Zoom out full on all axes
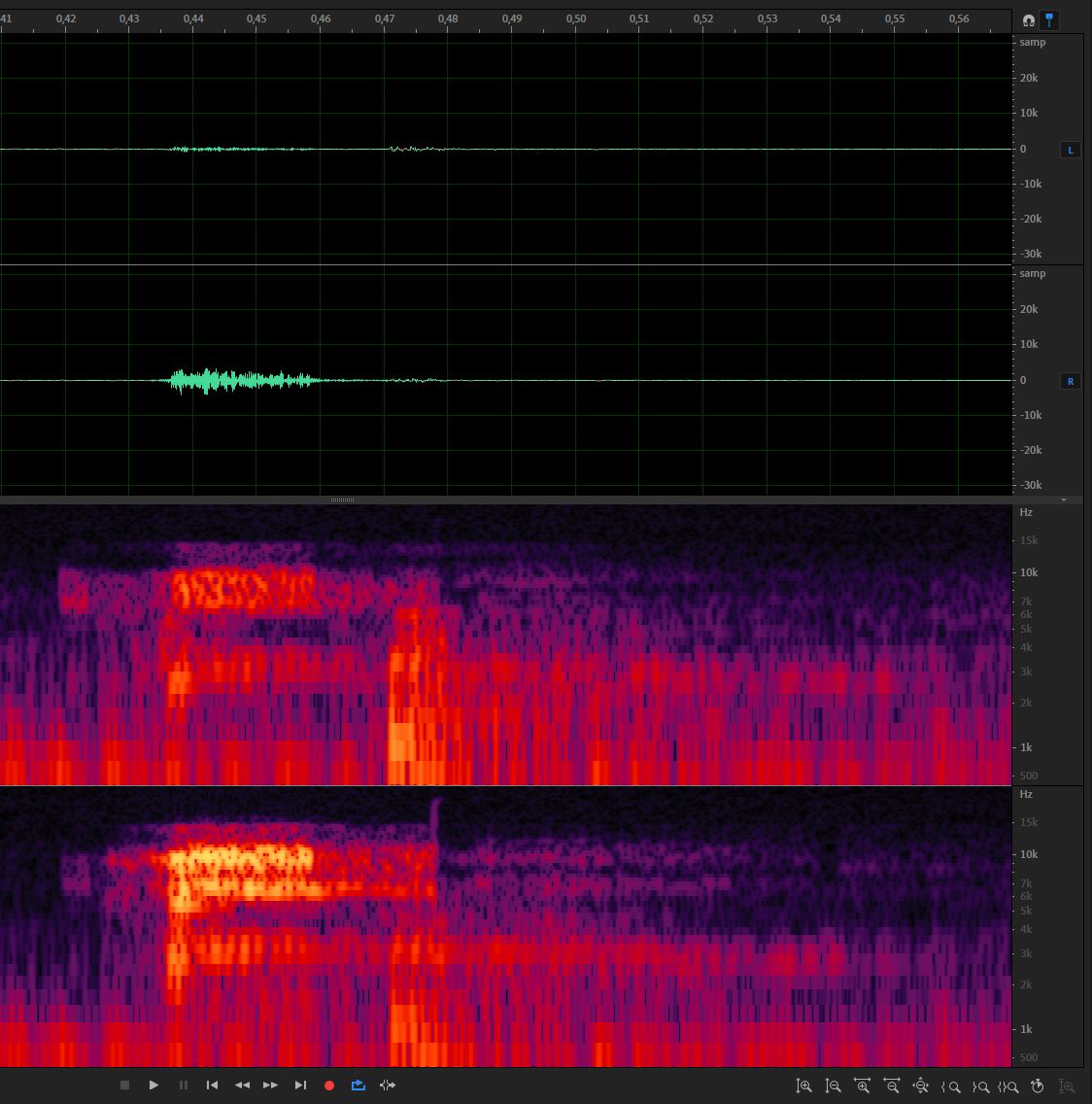This screenshot has height=1104, width=1092. [921, 1087]
